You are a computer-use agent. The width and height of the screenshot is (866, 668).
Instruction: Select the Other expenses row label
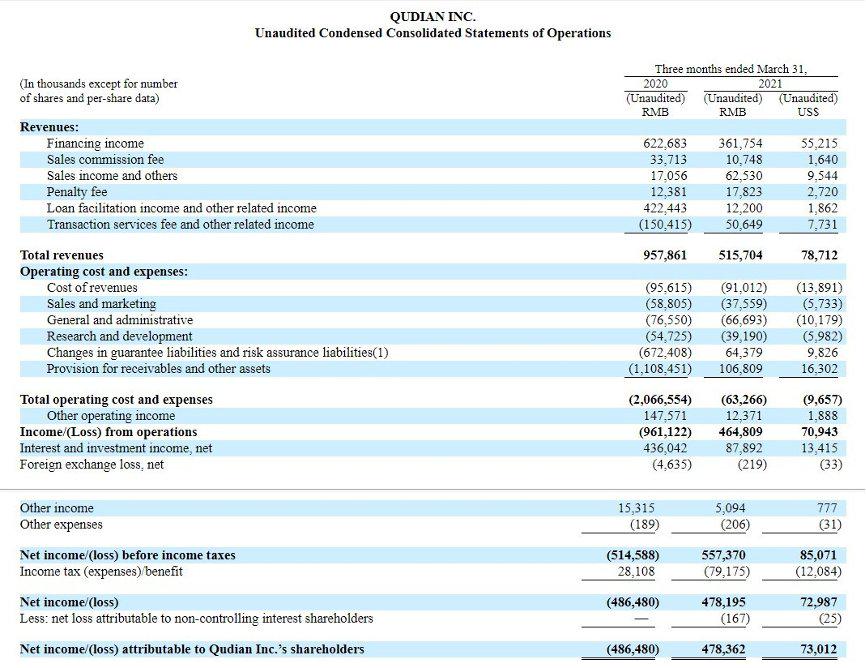(61, 524)
